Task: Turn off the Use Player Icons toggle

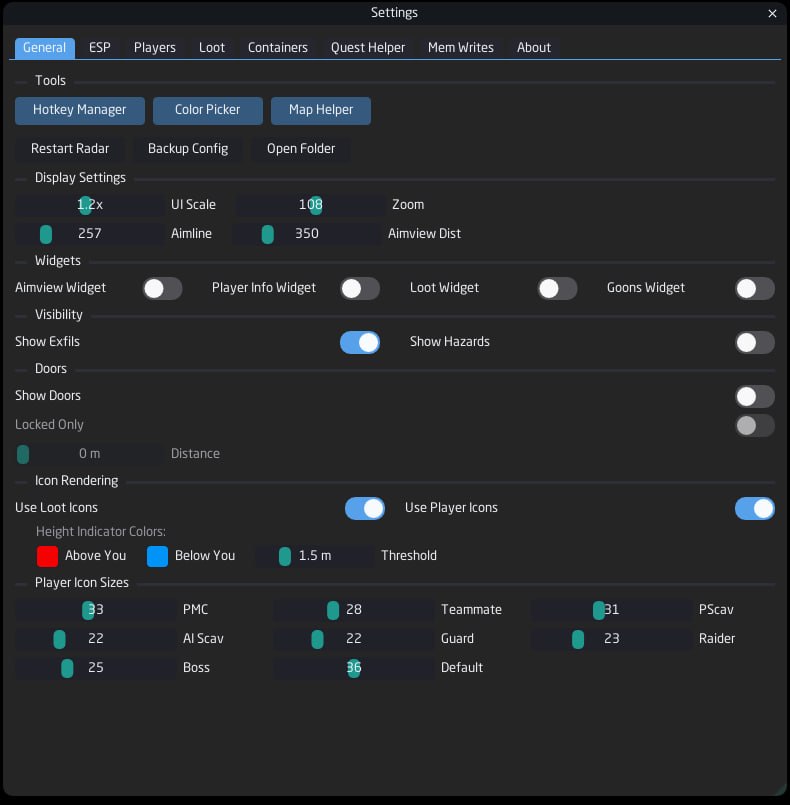Action: [x=755, y=508]
